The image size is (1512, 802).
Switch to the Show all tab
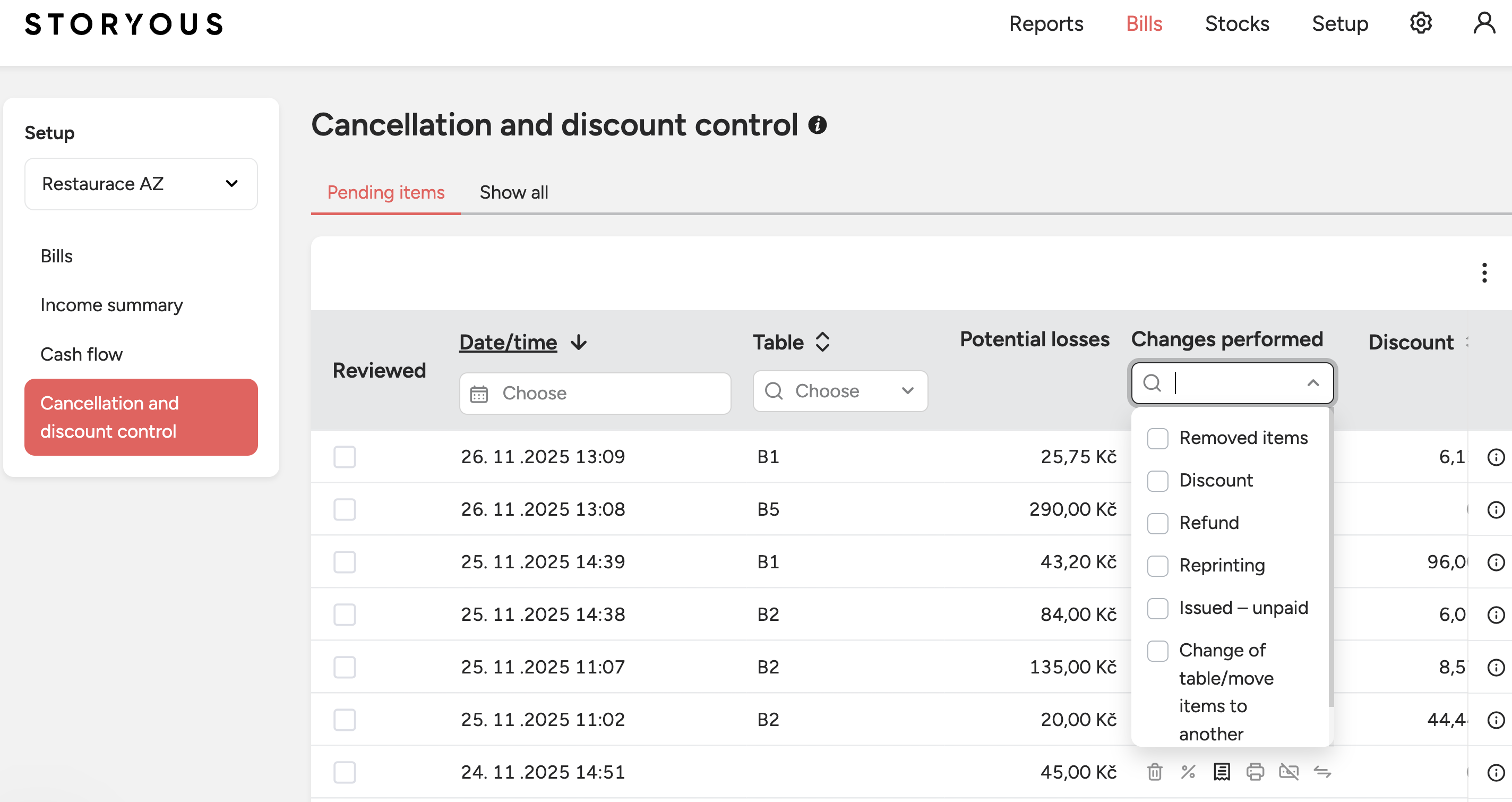pyautogui.click(x=513, y=192)
